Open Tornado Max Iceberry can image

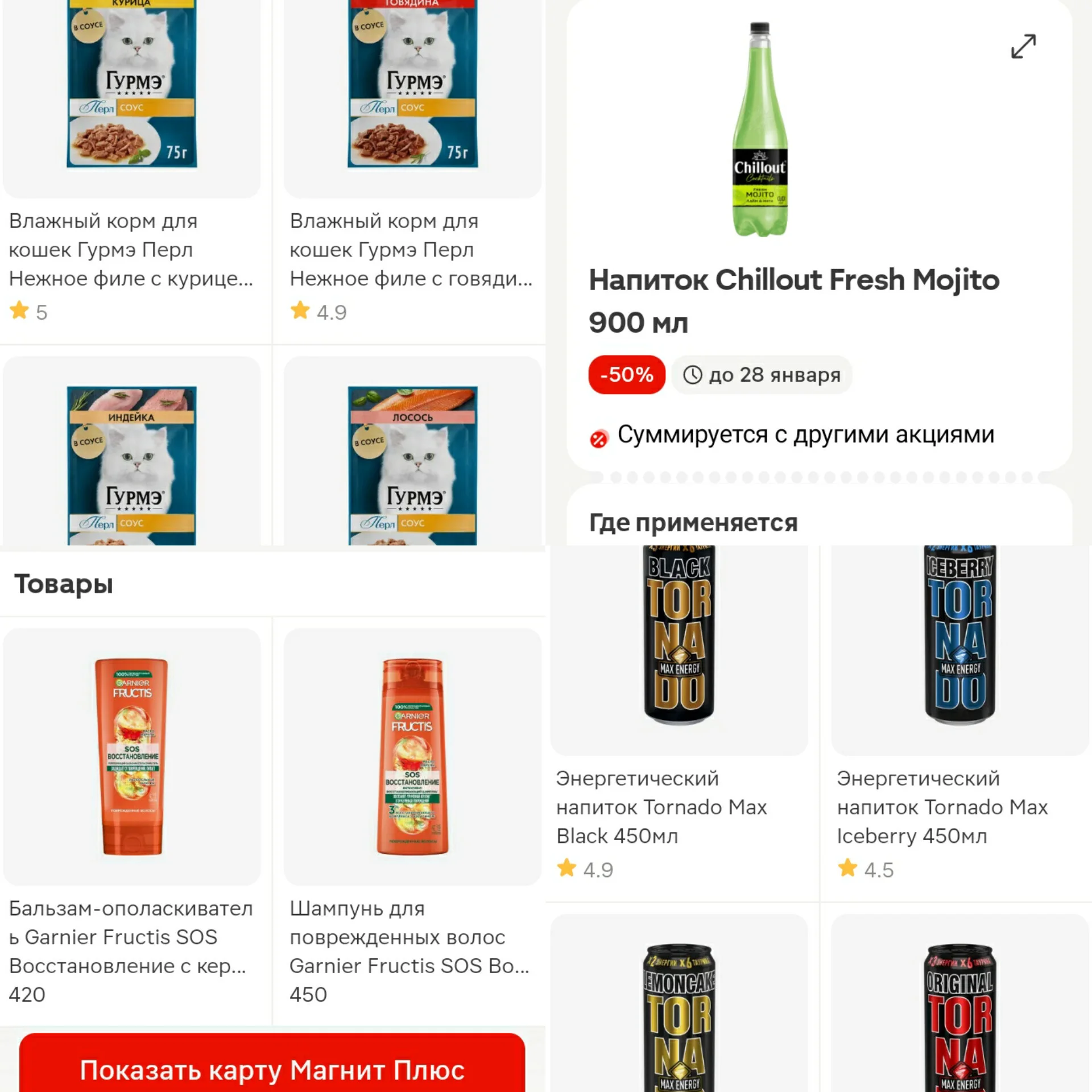click(960, 650)
